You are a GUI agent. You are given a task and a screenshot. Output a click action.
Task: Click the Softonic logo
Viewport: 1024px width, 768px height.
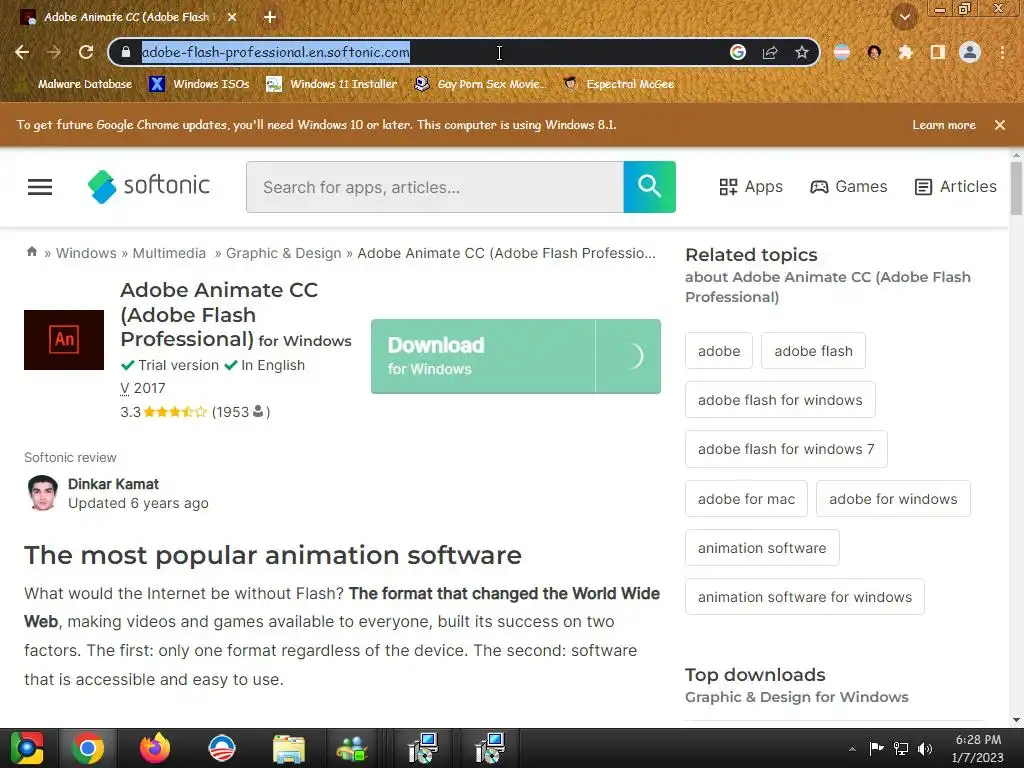pos(149,187)
